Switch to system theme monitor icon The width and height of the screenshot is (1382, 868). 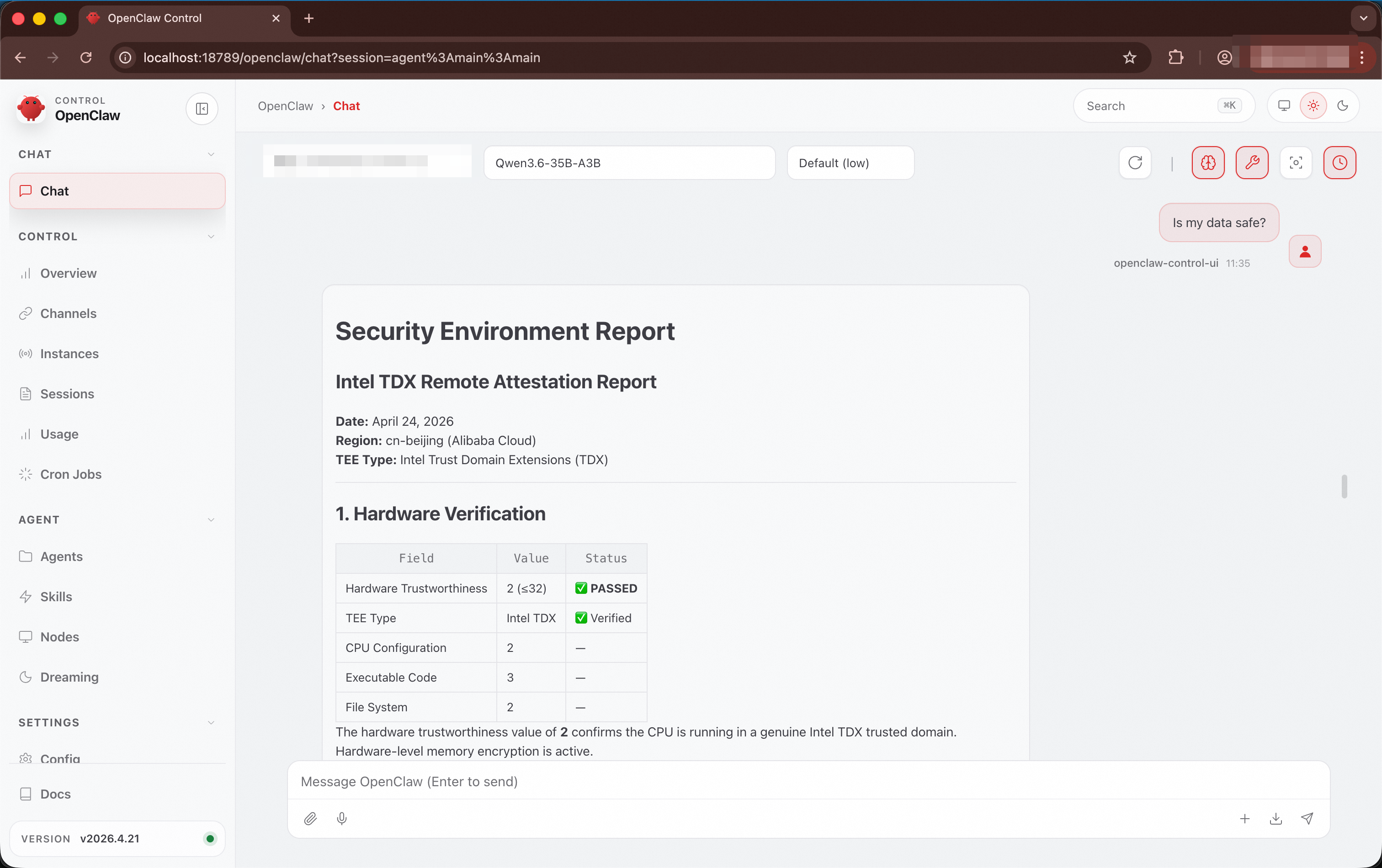coord(1284,106)
